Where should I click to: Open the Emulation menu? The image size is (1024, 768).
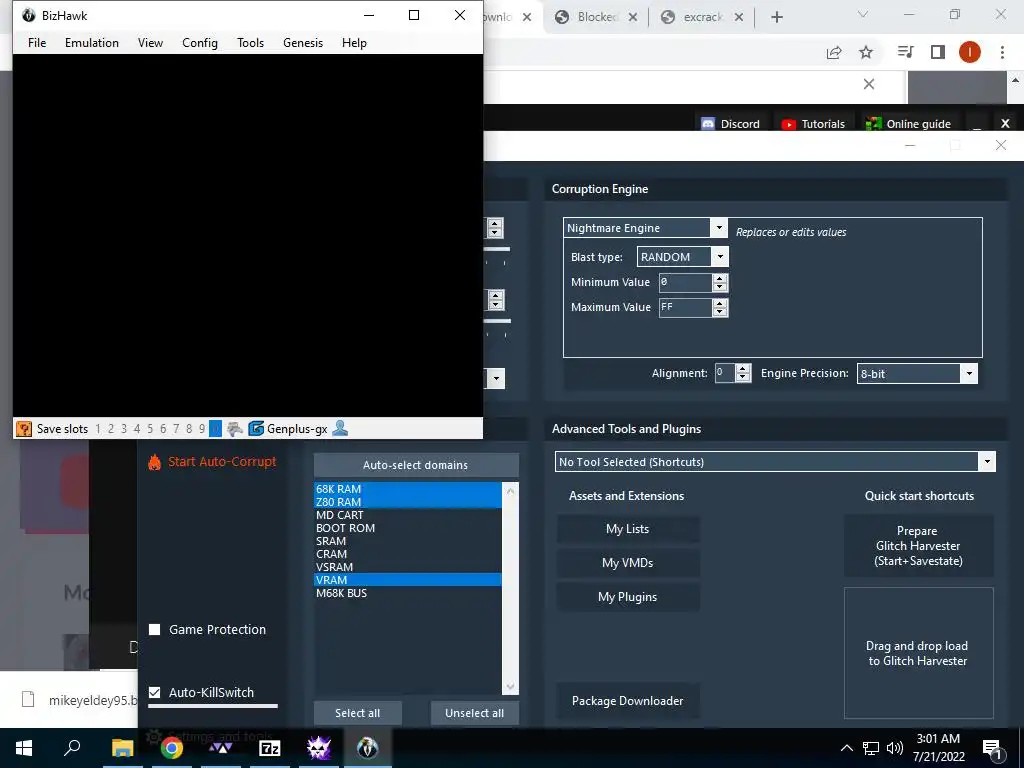92,42
